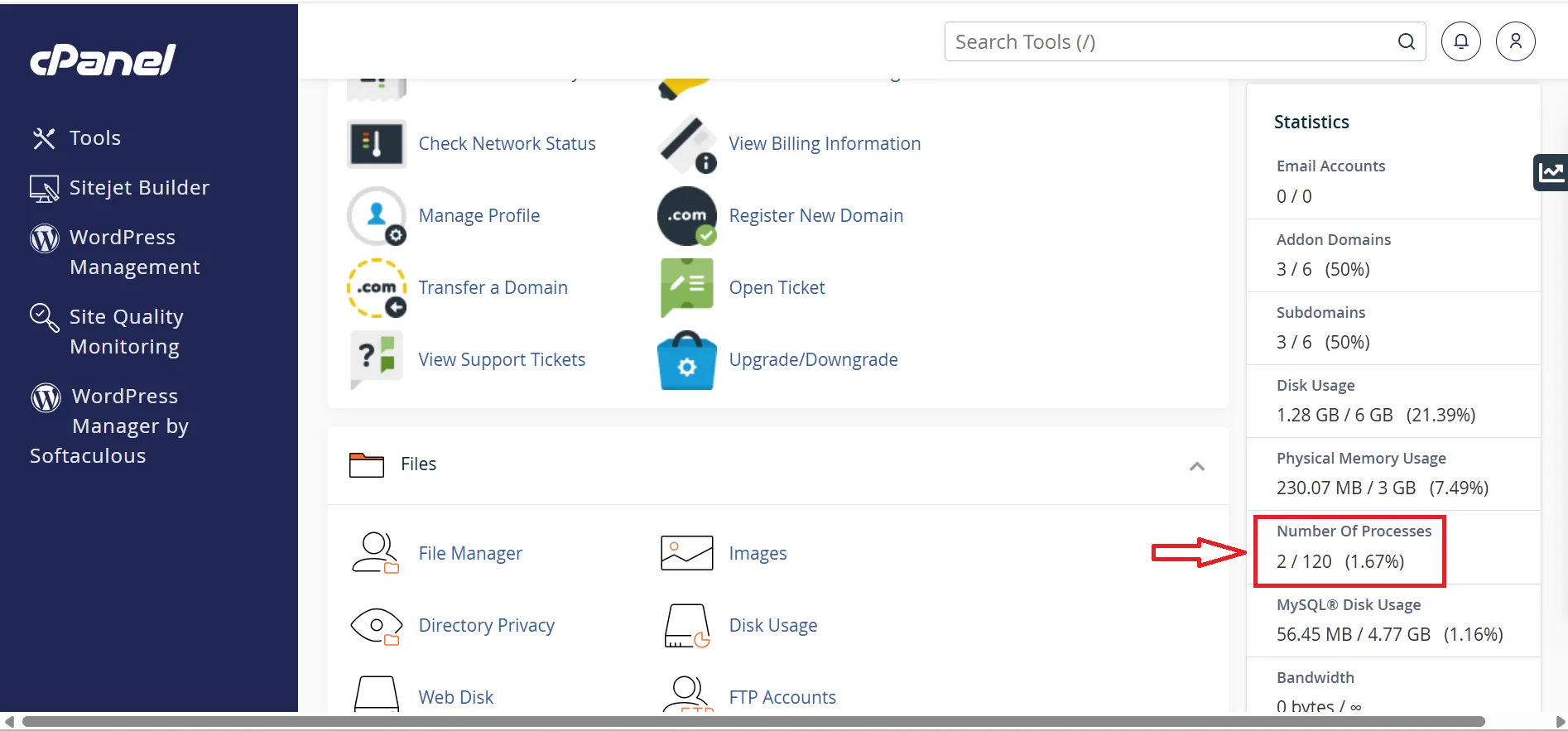This screenshot has height=731, width=1568.
Task: Click the Open Ticket link
Action: click(x=777, y=288)
